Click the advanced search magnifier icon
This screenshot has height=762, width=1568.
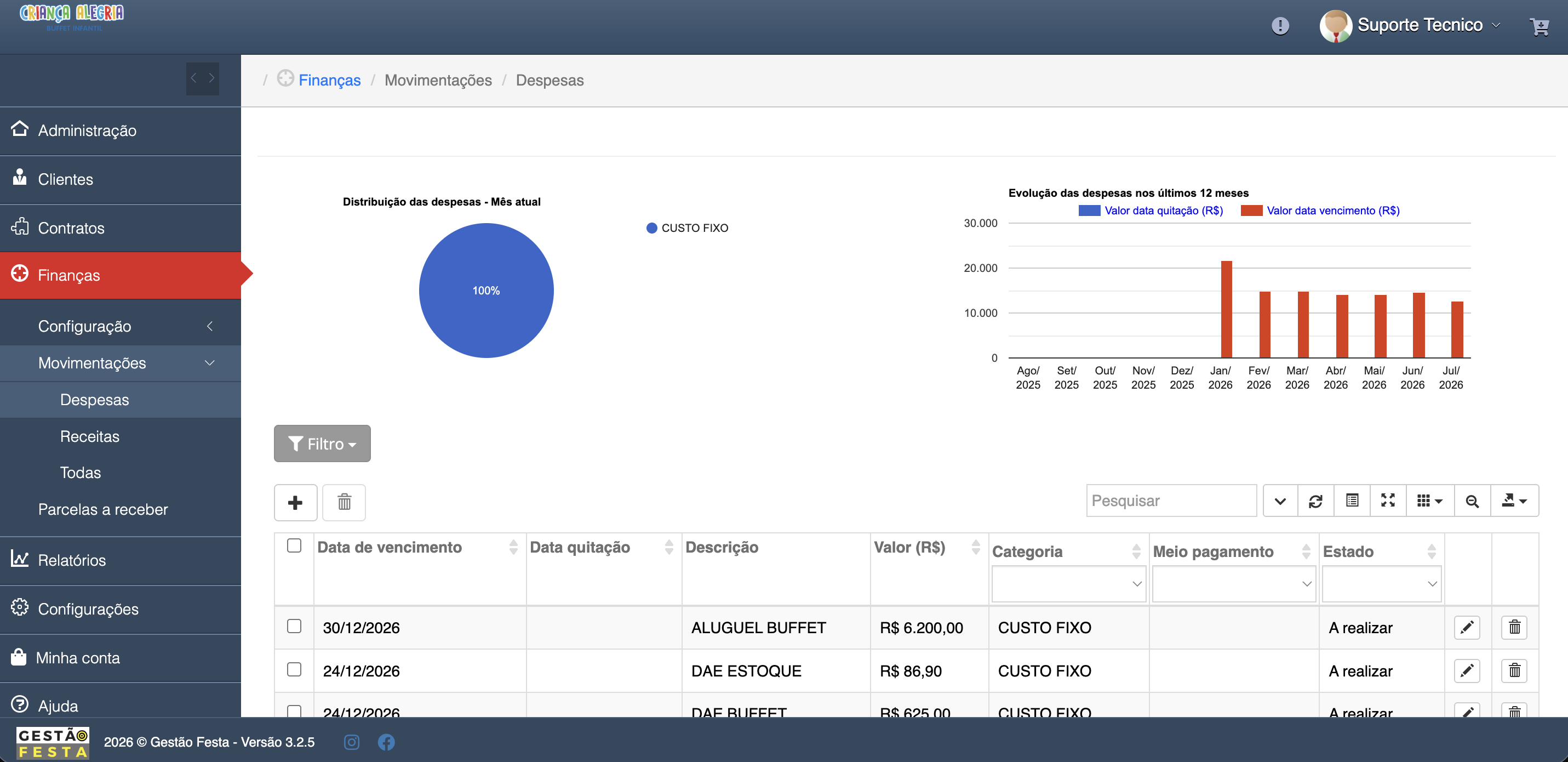pos(1472,501)
